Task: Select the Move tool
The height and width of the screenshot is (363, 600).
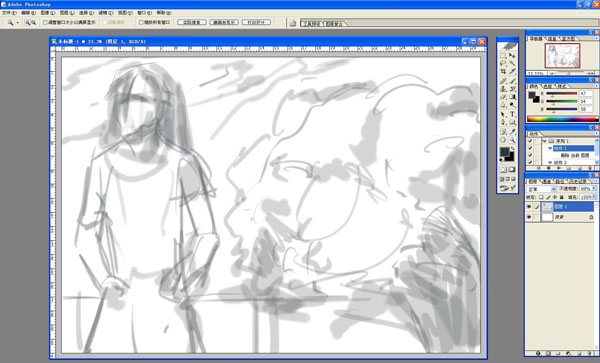Action: point(512,56)
